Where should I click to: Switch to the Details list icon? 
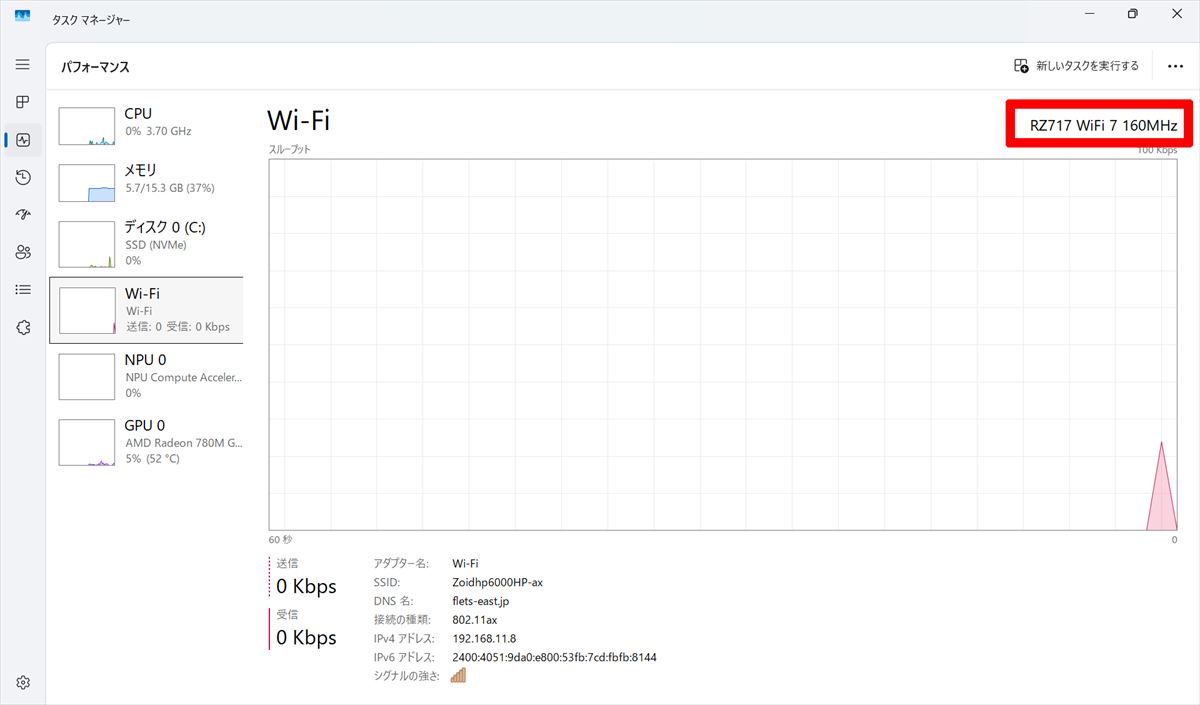tap(23, 289)
